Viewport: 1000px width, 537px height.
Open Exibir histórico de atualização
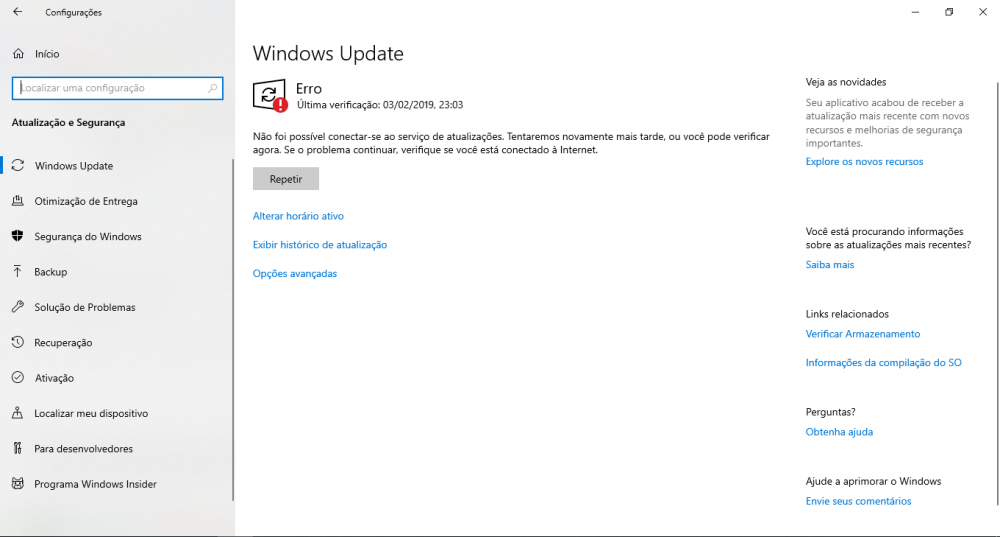coord(320,245)
